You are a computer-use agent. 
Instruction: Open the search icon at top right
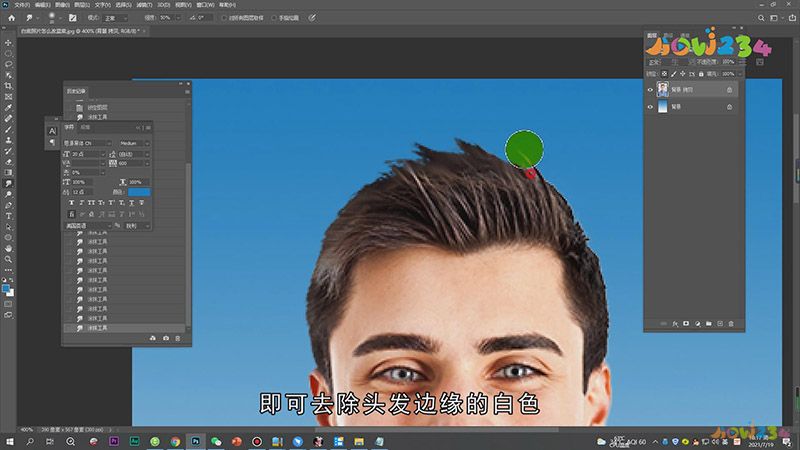click(x=761, y=18)
